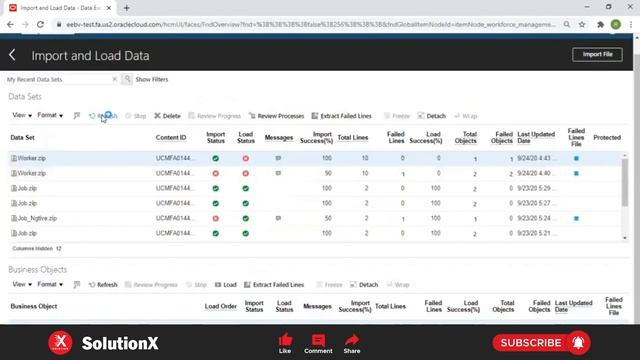Click the Data Sets query by example icon
Image resolution: width=640 pixels, height=360 pixels.
click(76, 116)
